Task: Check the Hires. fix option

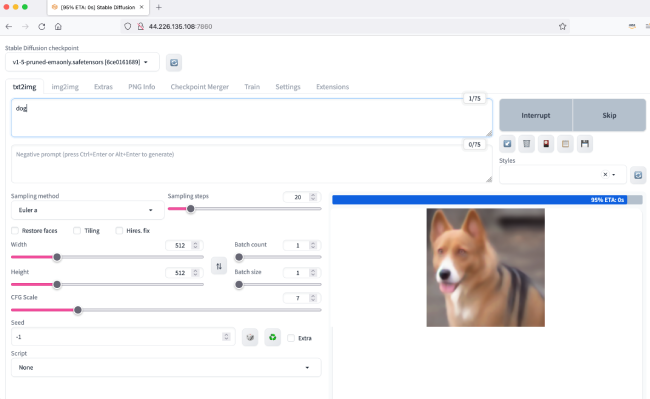Action: 119,230
